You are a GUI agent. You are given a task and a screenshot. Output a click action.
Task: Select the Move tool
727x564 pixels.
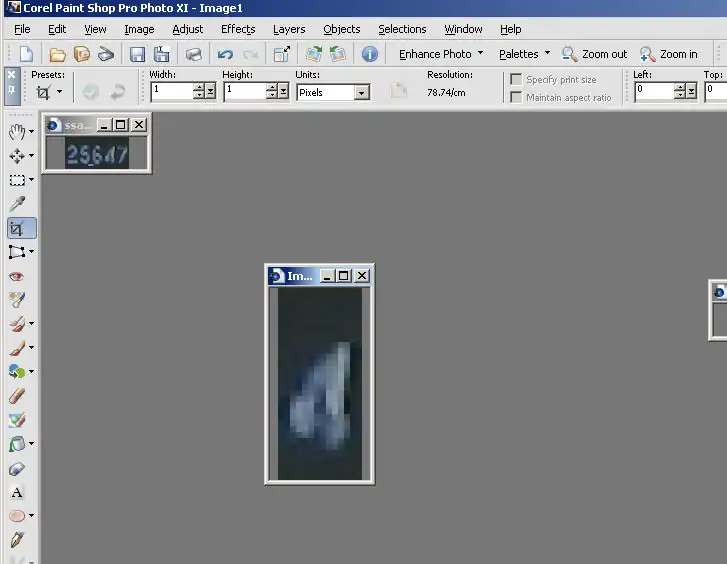coord(17,156)
